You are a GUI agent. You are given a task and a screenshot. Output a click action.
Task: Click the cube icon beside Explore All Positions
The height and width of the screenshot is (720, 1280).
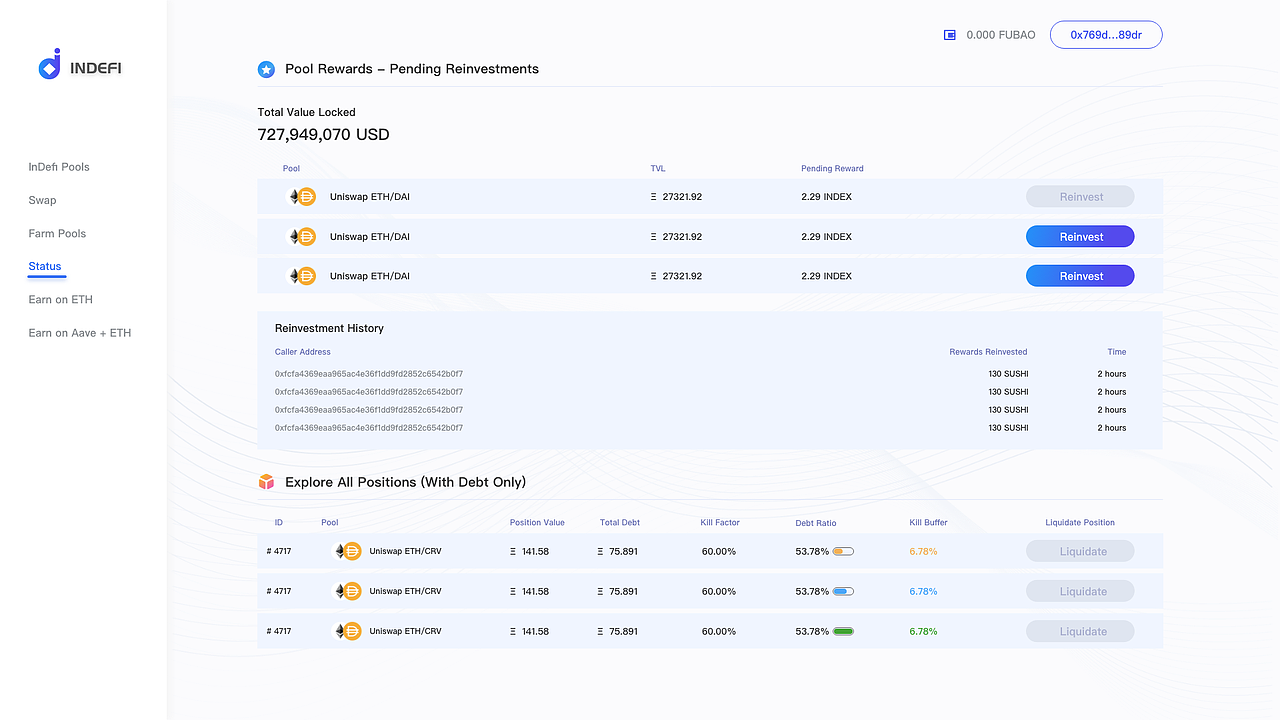[x=266, y=482]
